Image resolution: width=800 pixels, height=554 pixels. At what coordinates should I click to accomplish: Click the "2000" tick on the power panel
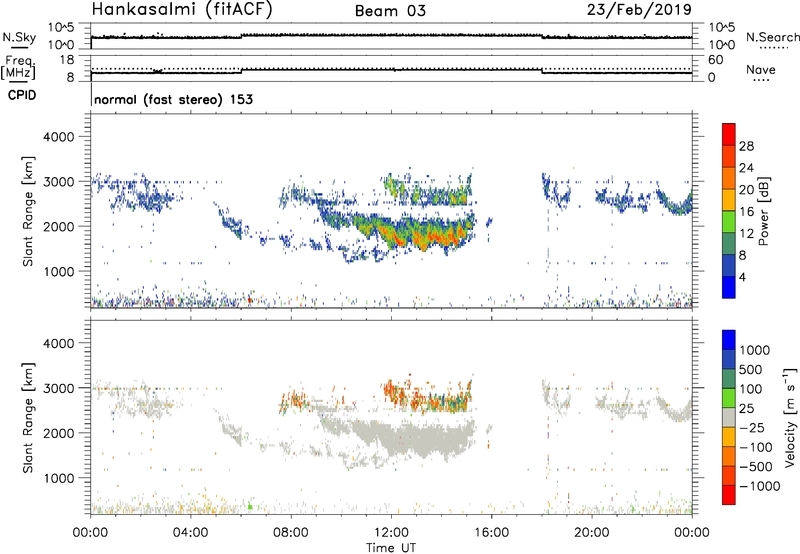(58, 226)
